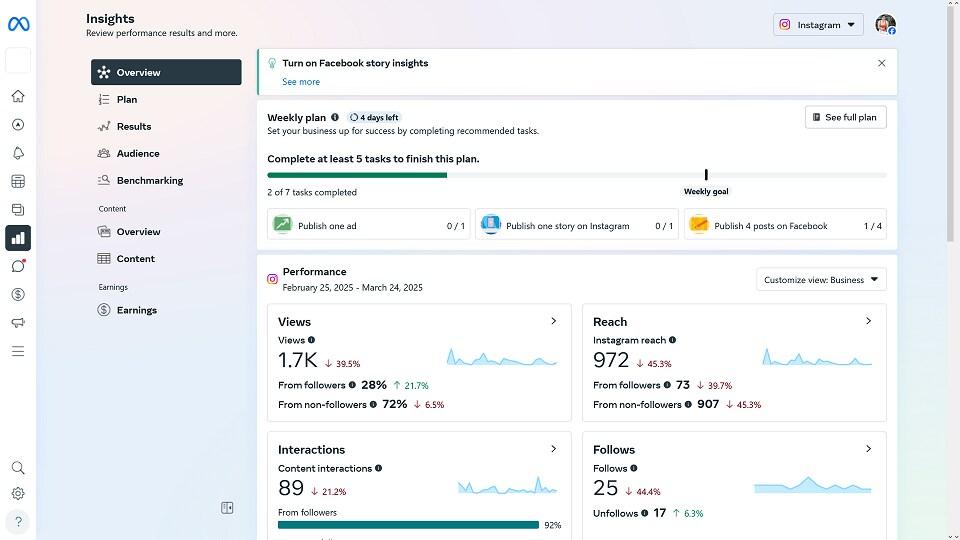
Task: Click the See full plan button
Action: [x=845, y=117]
